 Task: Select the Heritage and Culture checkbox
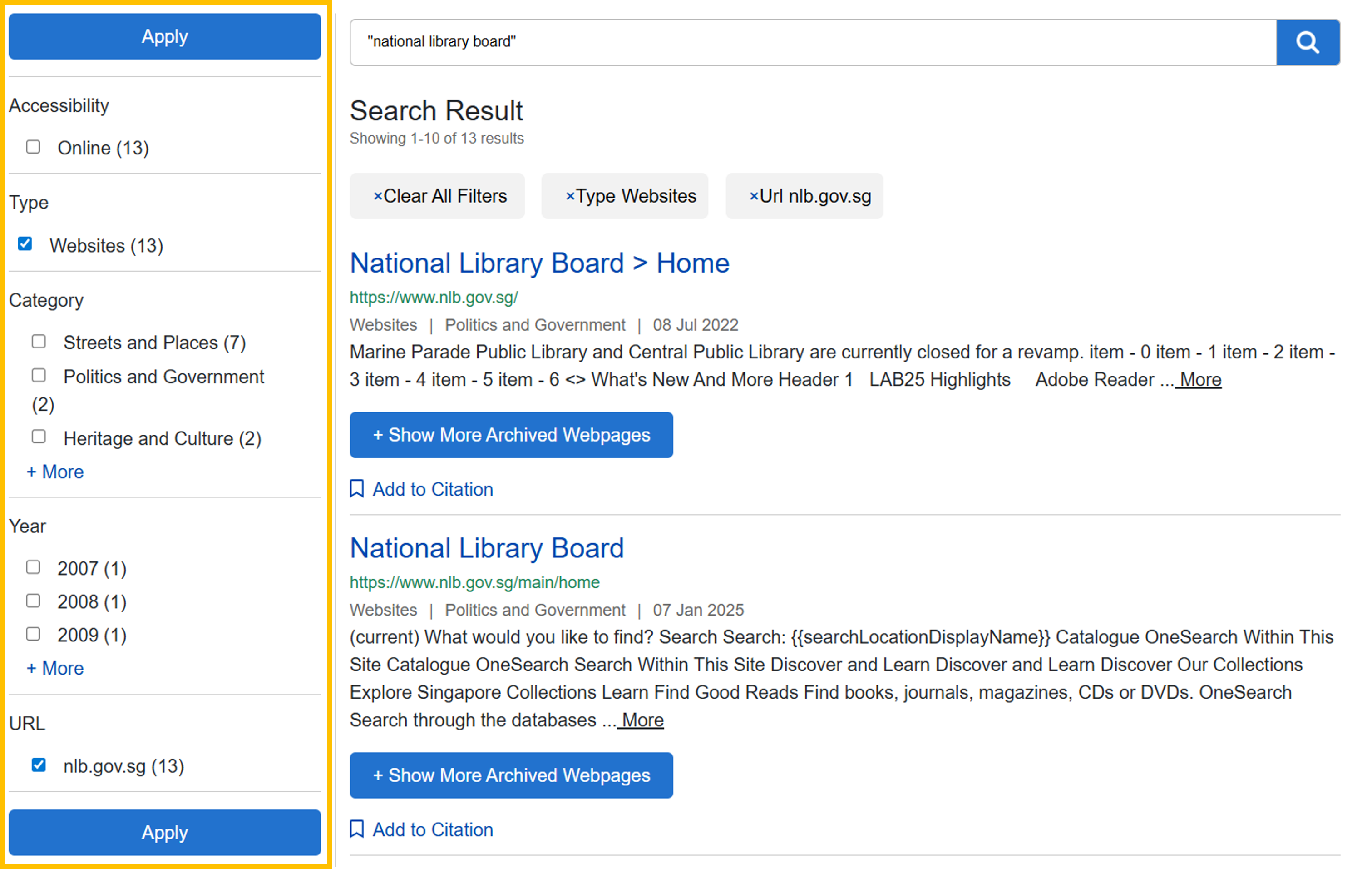pos(39,437)
